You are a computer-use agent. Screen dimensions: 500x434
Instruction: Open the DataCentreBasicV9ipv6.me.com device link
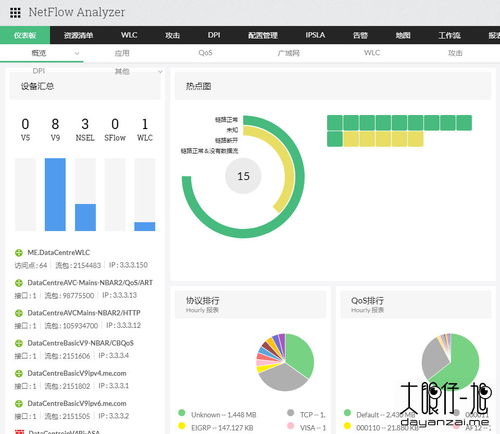coord(77,403)
